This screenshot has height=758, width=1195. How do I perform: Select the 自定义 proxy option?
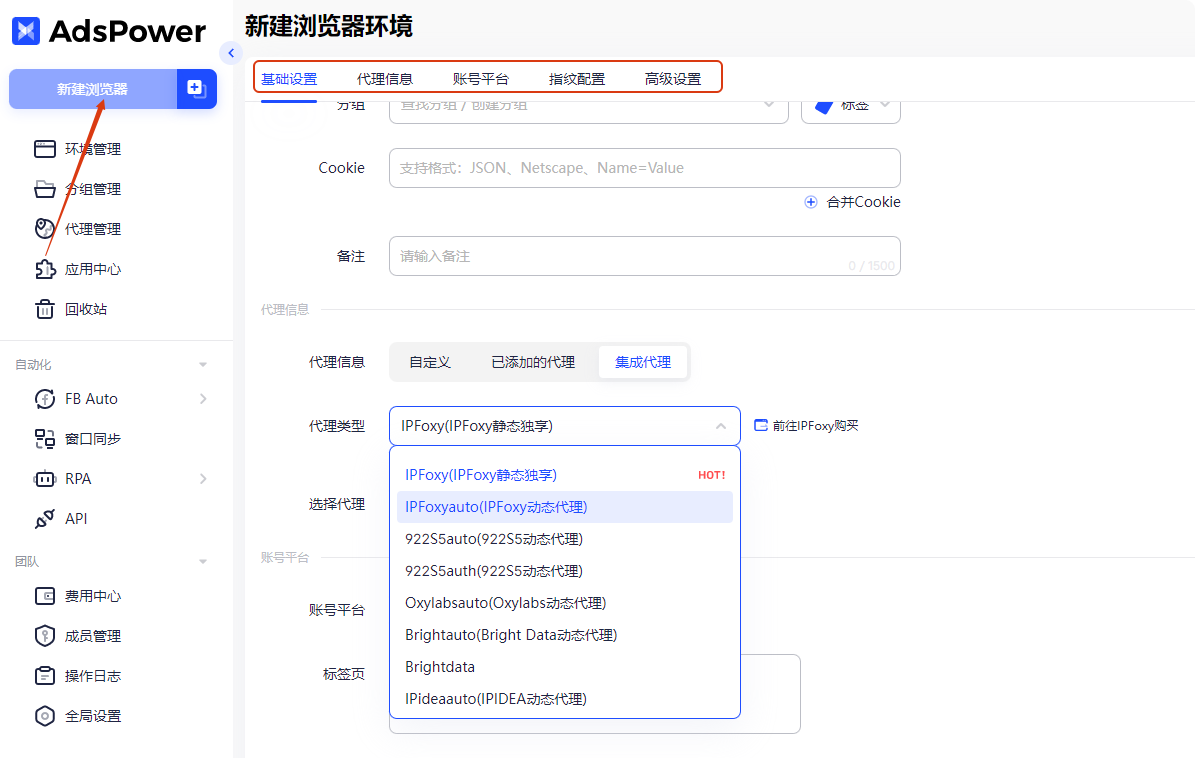coord(430,362)
